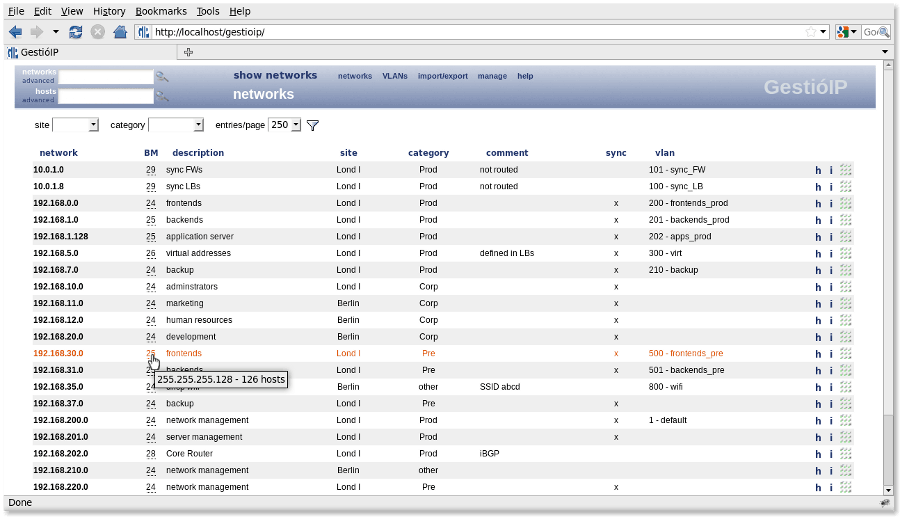900x517 pixels.
Task: Click the manage link in the header
Action: coord(492,76)
